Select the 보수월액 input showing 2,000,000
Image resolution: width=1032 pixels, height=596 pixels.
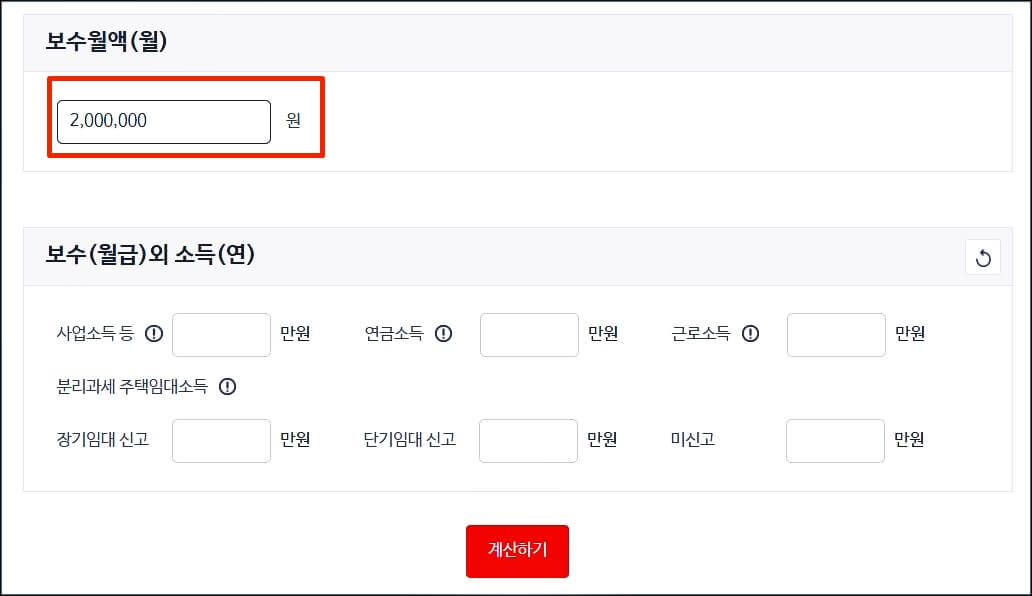[x=163, y=121]
